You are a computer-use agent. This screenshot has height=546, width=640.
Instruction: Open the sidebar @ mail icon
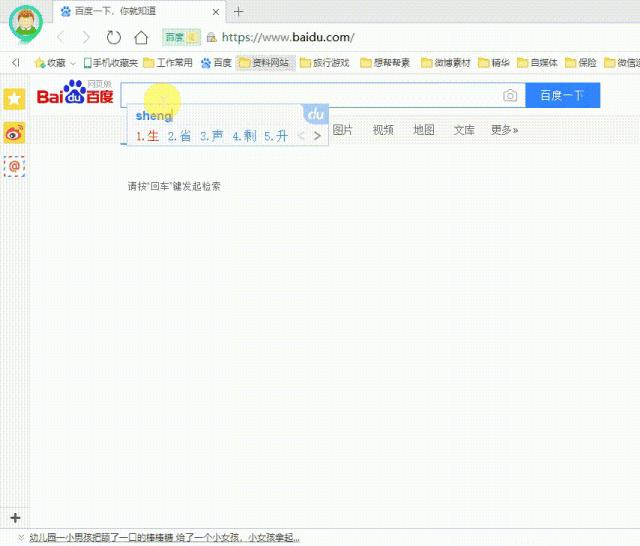(x=14, y=166)
